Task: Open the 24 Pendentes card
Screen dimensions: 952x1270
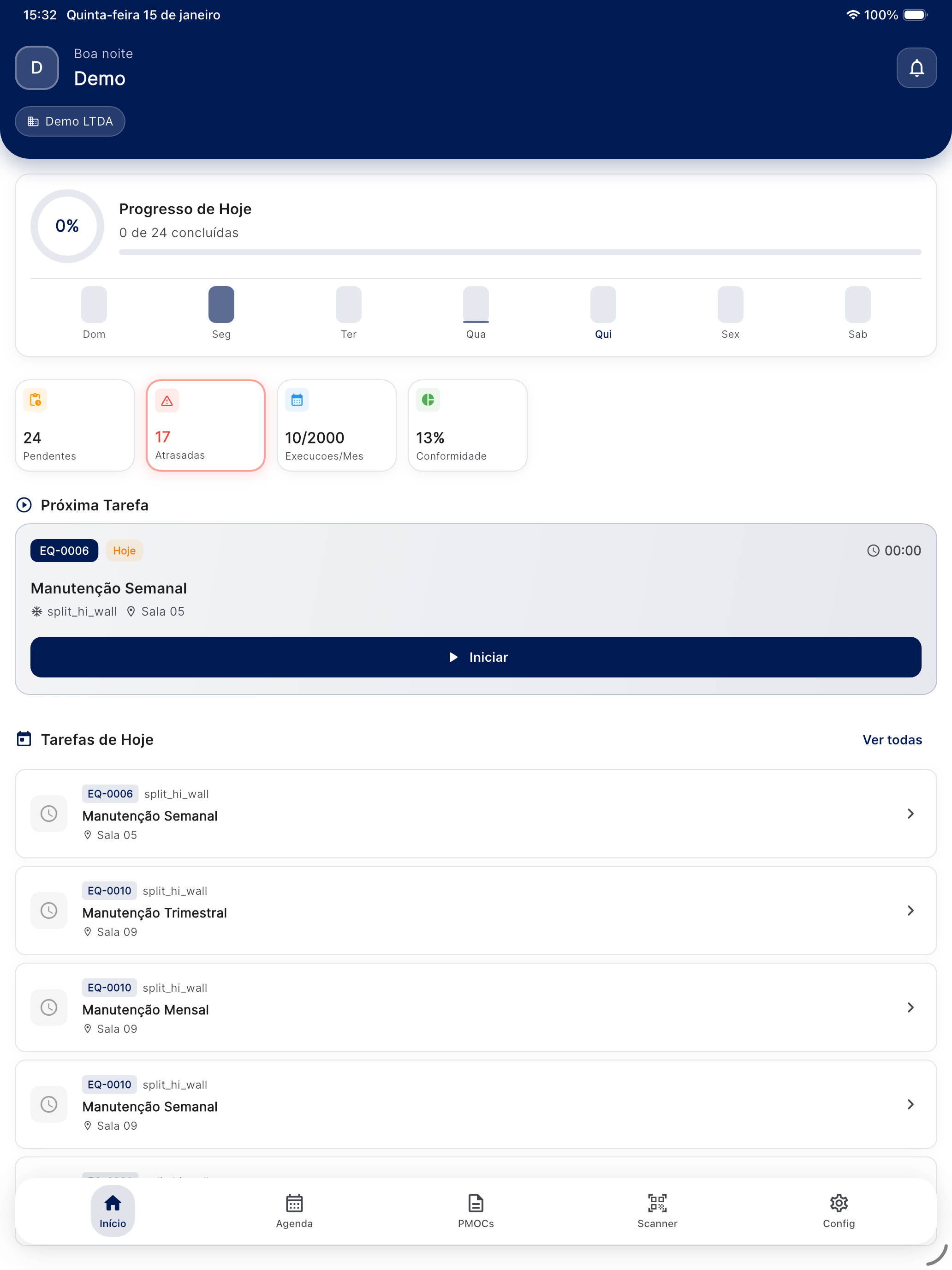Action: click(x=75, y=425)
